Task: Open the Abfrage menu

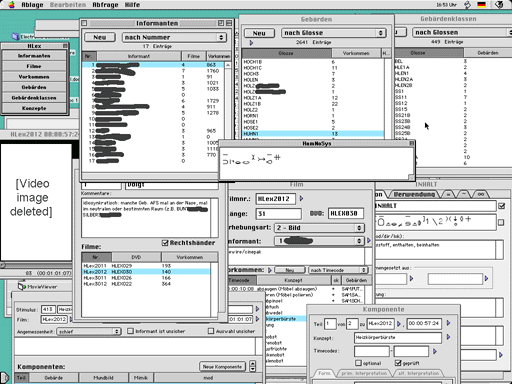Action: pos(105,5)
